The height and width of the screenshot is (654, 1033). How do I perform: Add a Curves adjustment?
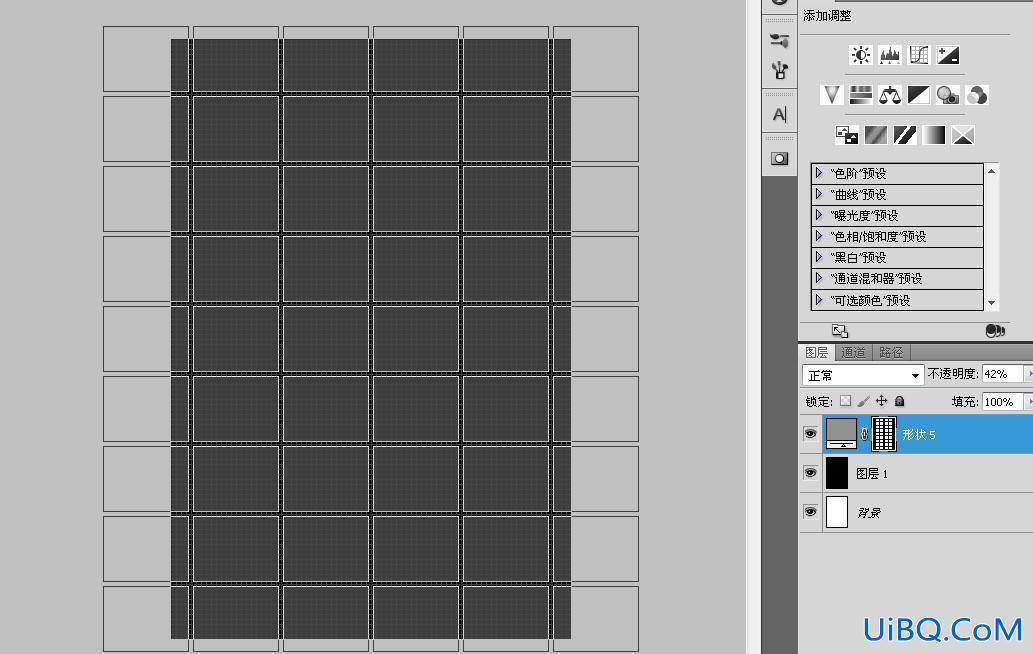918,55
